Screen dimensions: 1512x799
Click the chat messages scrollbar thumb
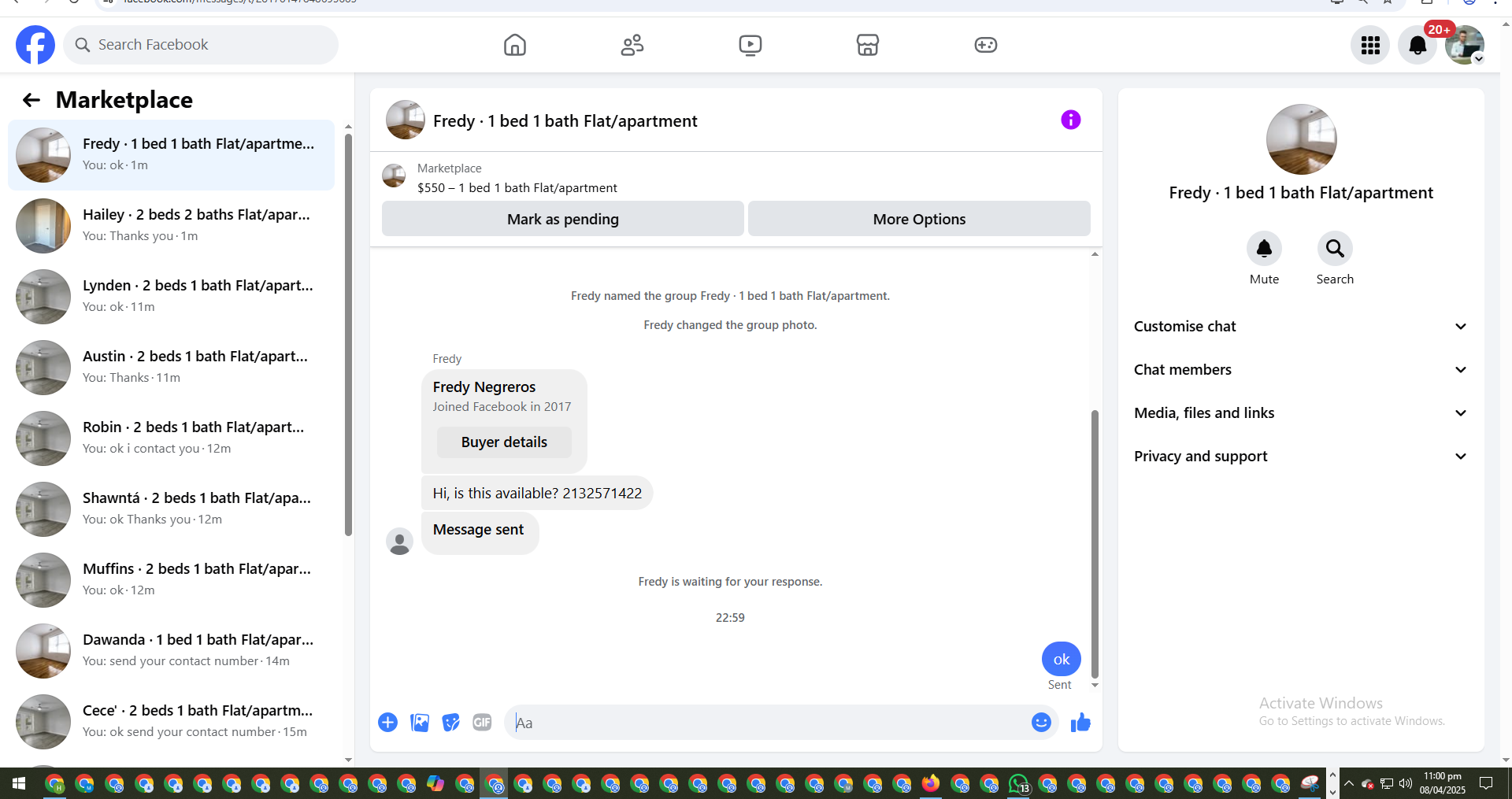pyautogui.click(x=1095, y=543)
